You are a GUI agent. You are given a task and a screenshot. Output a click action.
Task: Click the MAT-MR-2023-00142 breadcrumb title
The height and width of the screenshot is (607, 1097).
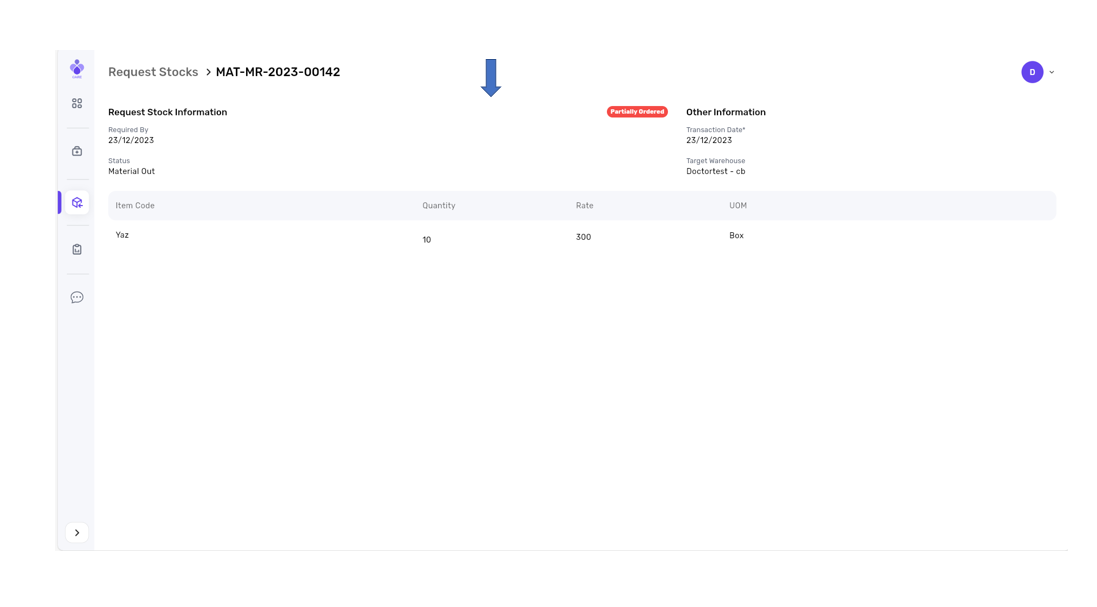coord(278,72)
